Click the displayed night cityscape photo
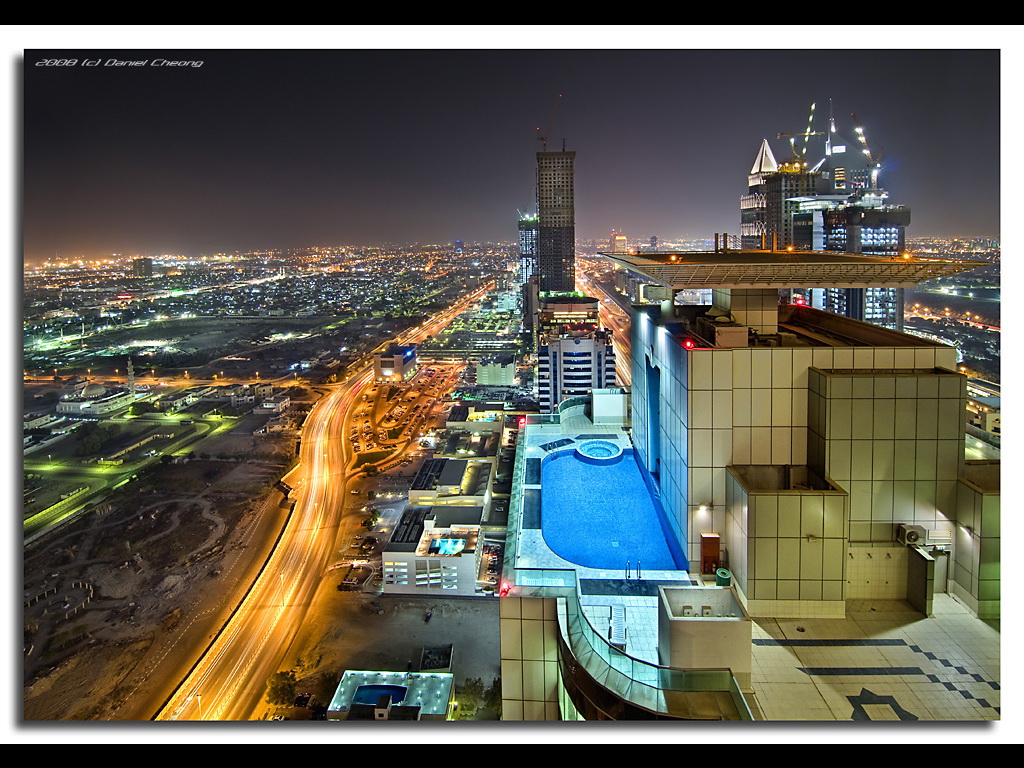The image size is (1024, 768). [512, 385]
